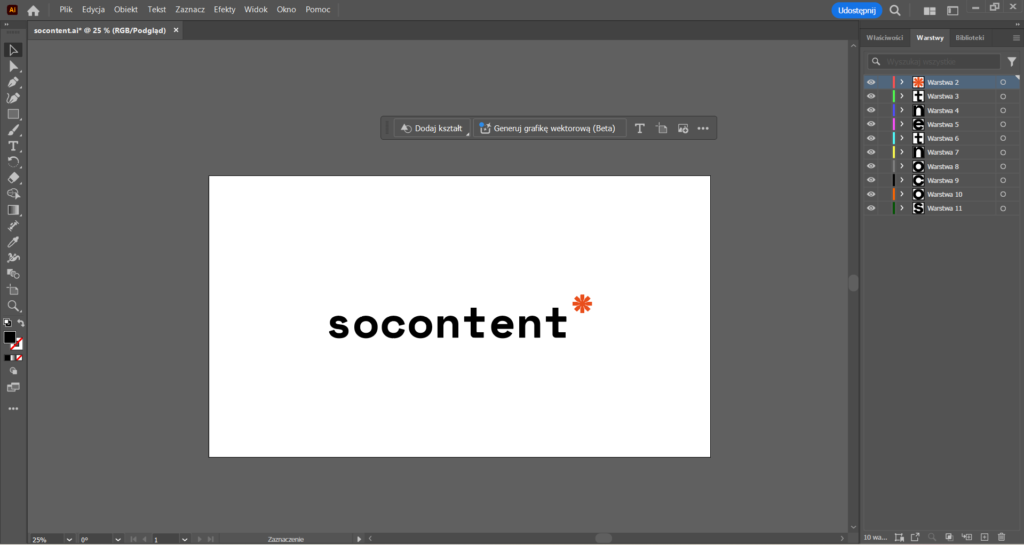The width and height of the screenshot is (1024, 545).
Task: Hide layer Warstwa 10
Action: tap(871, 195)
